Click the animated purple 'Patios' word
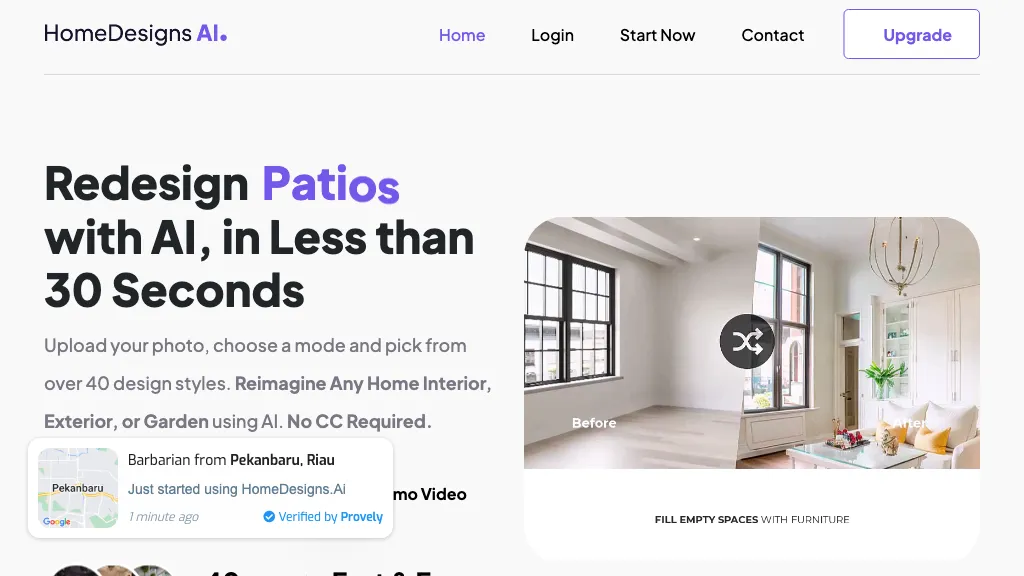The height and width of the screenshot is (576, 1024). (x=330, y=184)
